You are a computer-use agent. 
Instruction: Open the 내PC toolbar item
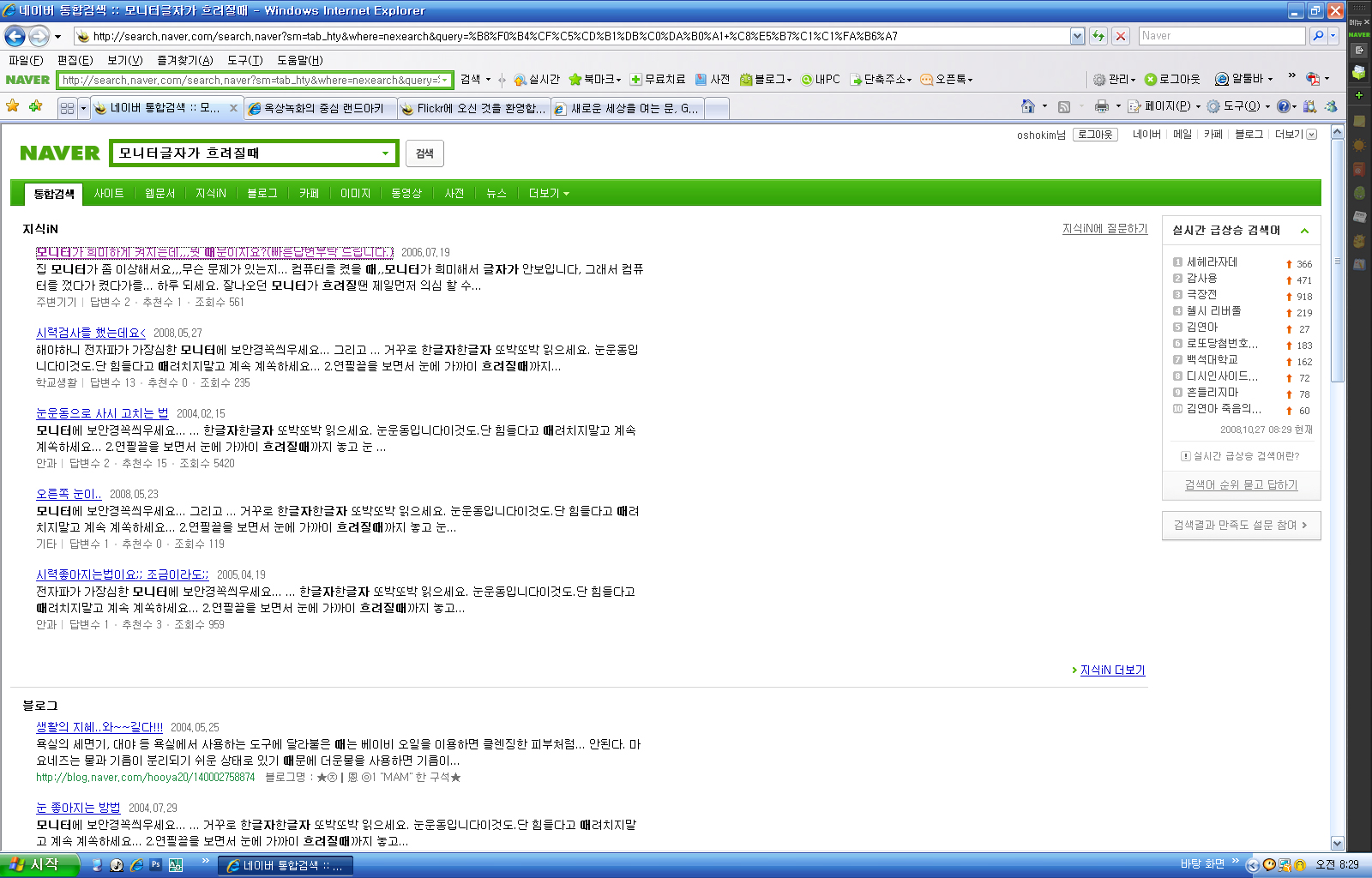coord(821,80)
